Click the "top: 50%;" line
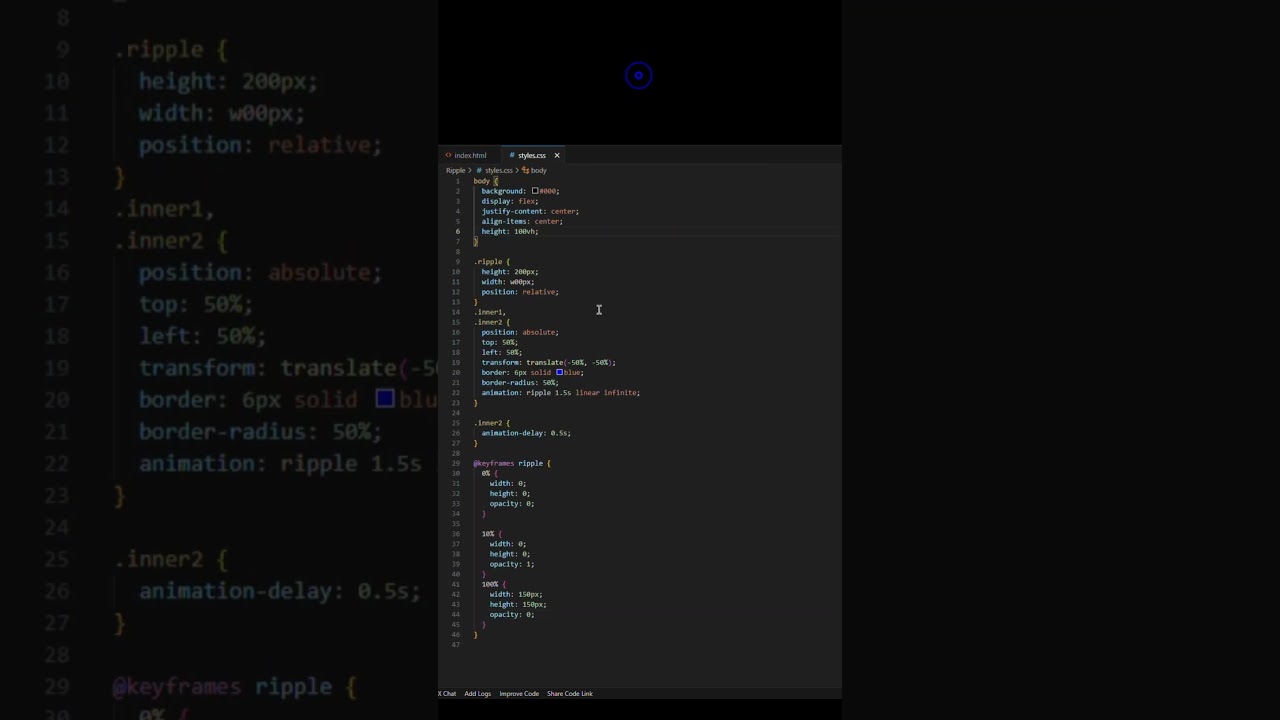Image resolution: width=1280 pixels, height=720 pixels. point(499,342)
